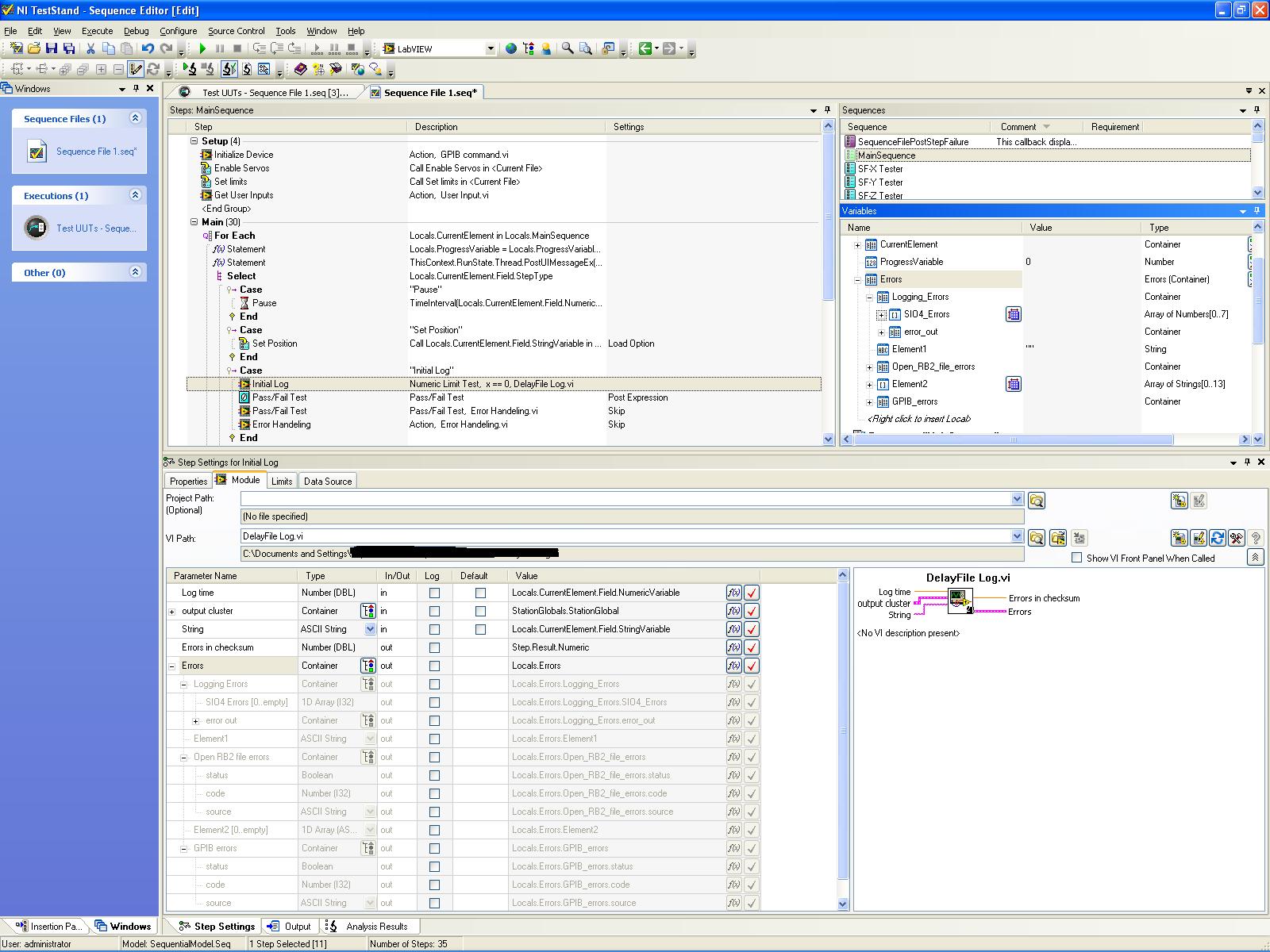Click the Find magnifier toolbar icon

tap(568, 48)
